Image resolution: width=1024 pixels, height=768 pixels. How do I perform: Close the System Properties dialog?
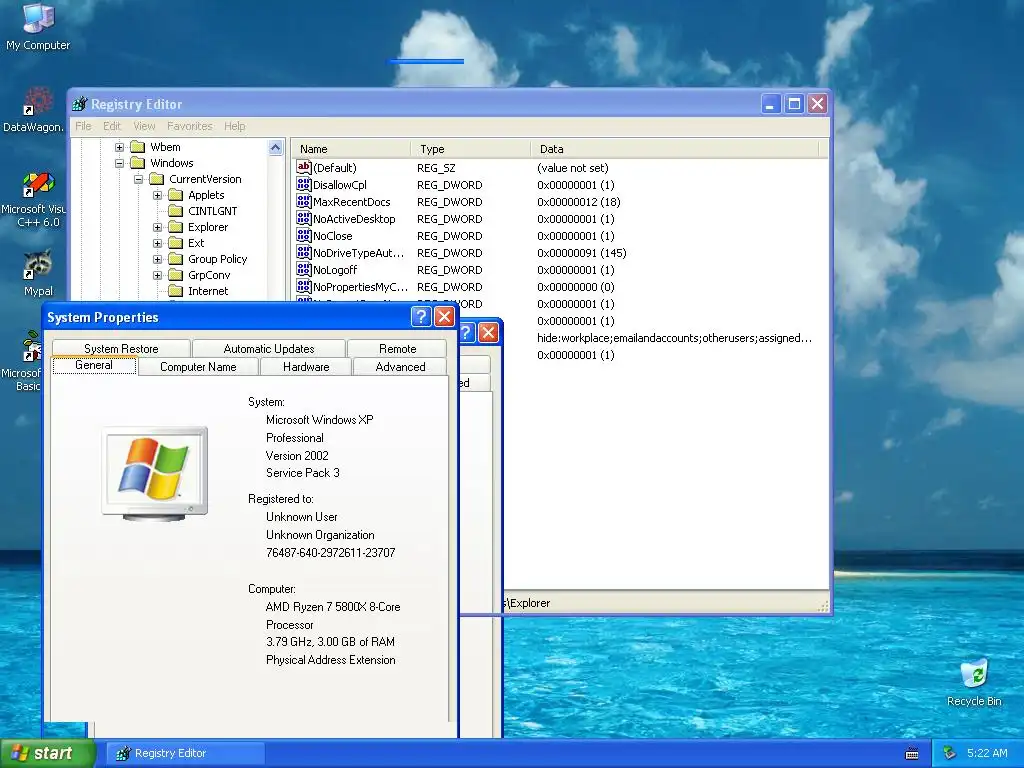click(444, 317)
